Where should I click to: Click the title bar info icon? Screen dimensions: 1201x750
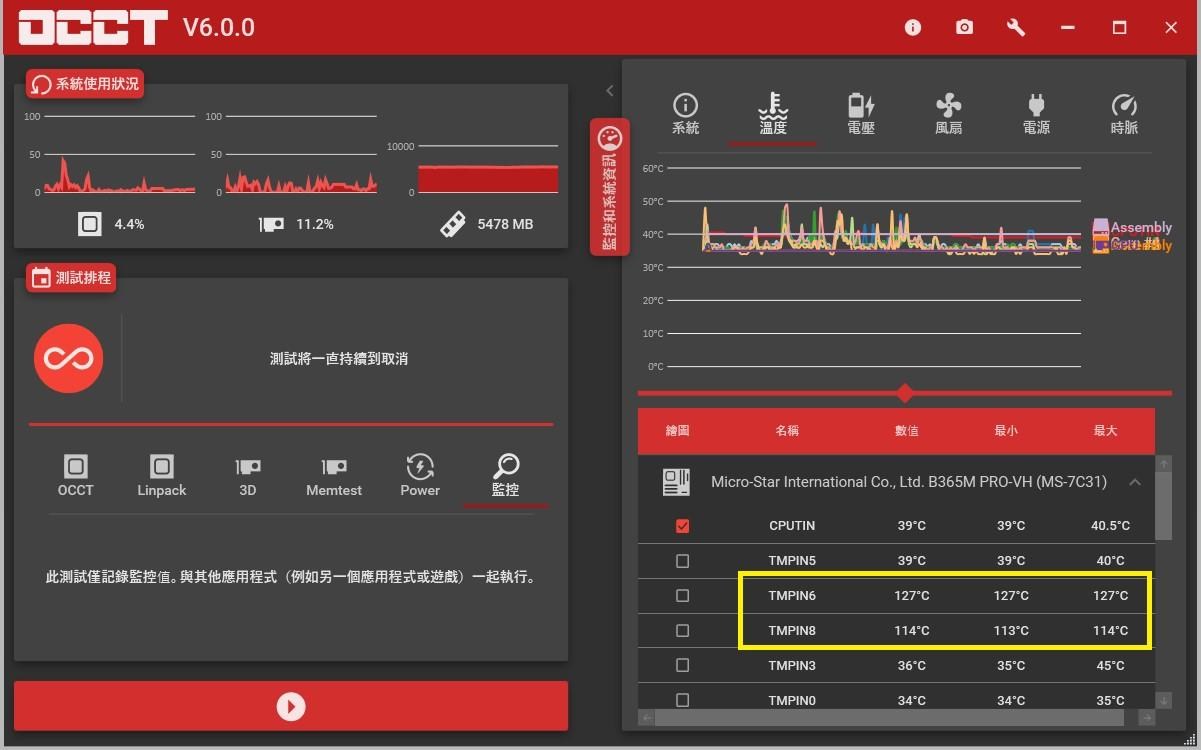pyautogui.click(x=912, y=27)
